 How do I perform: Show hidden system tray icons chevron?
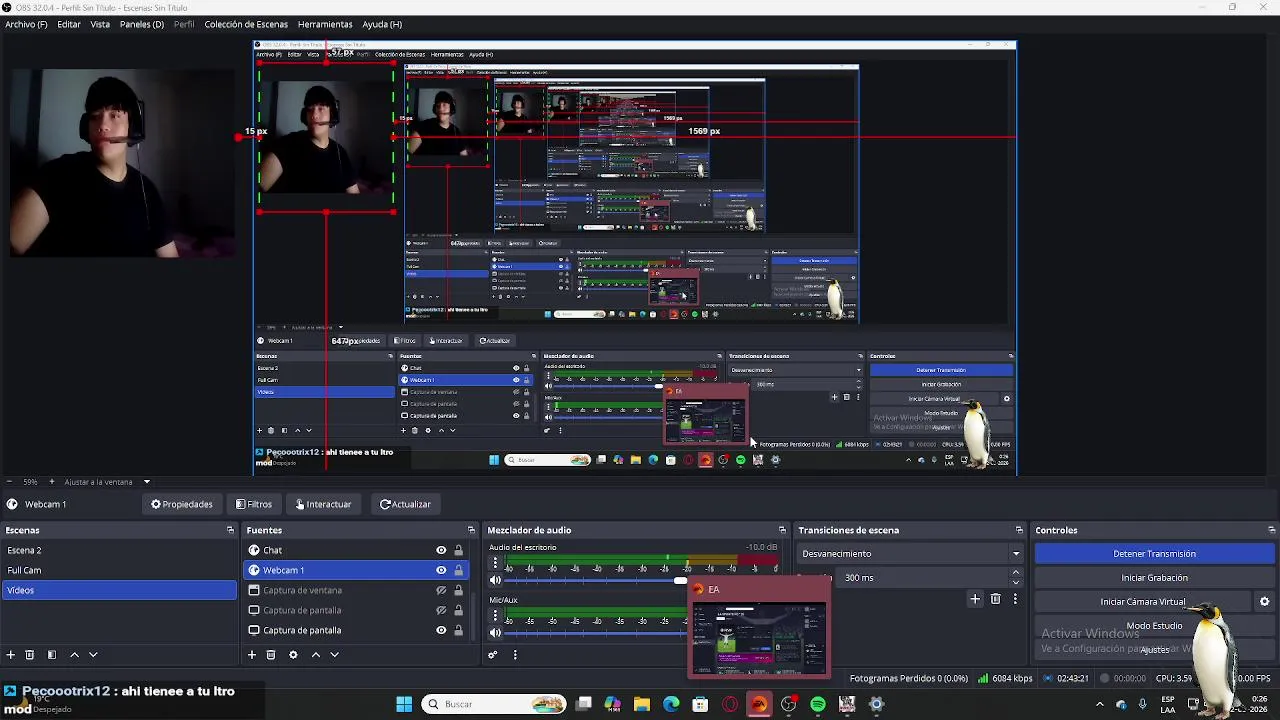point(1100,704)
